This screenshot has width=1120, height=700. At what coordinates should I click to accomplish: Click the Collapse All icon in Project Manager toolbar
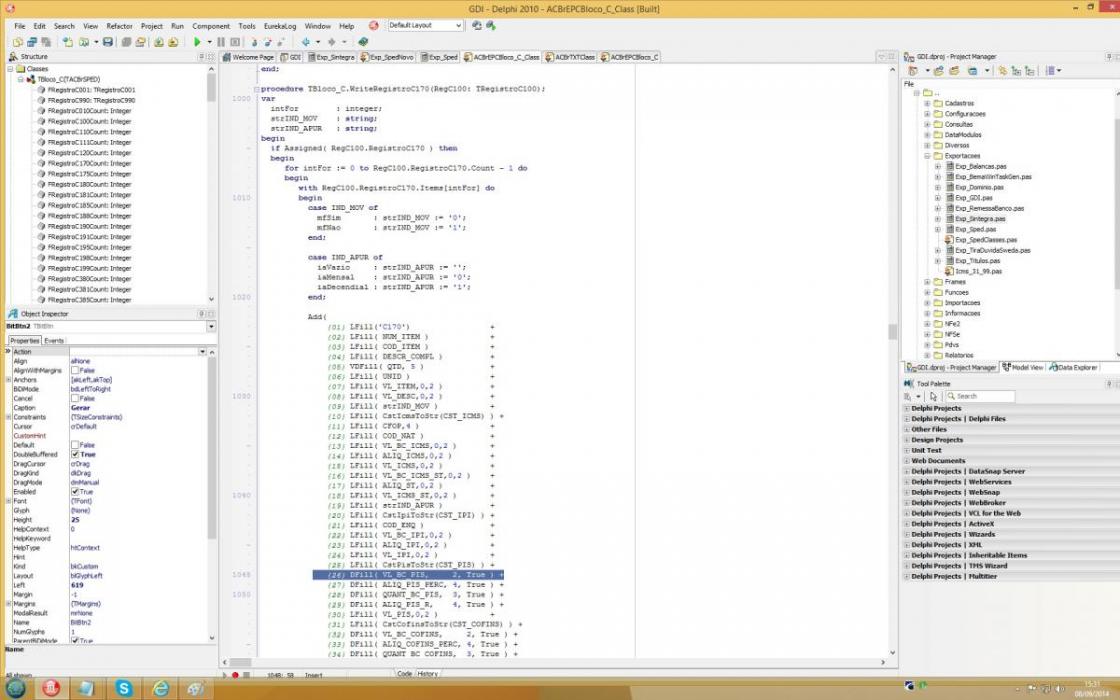[x=1029, y=71]
